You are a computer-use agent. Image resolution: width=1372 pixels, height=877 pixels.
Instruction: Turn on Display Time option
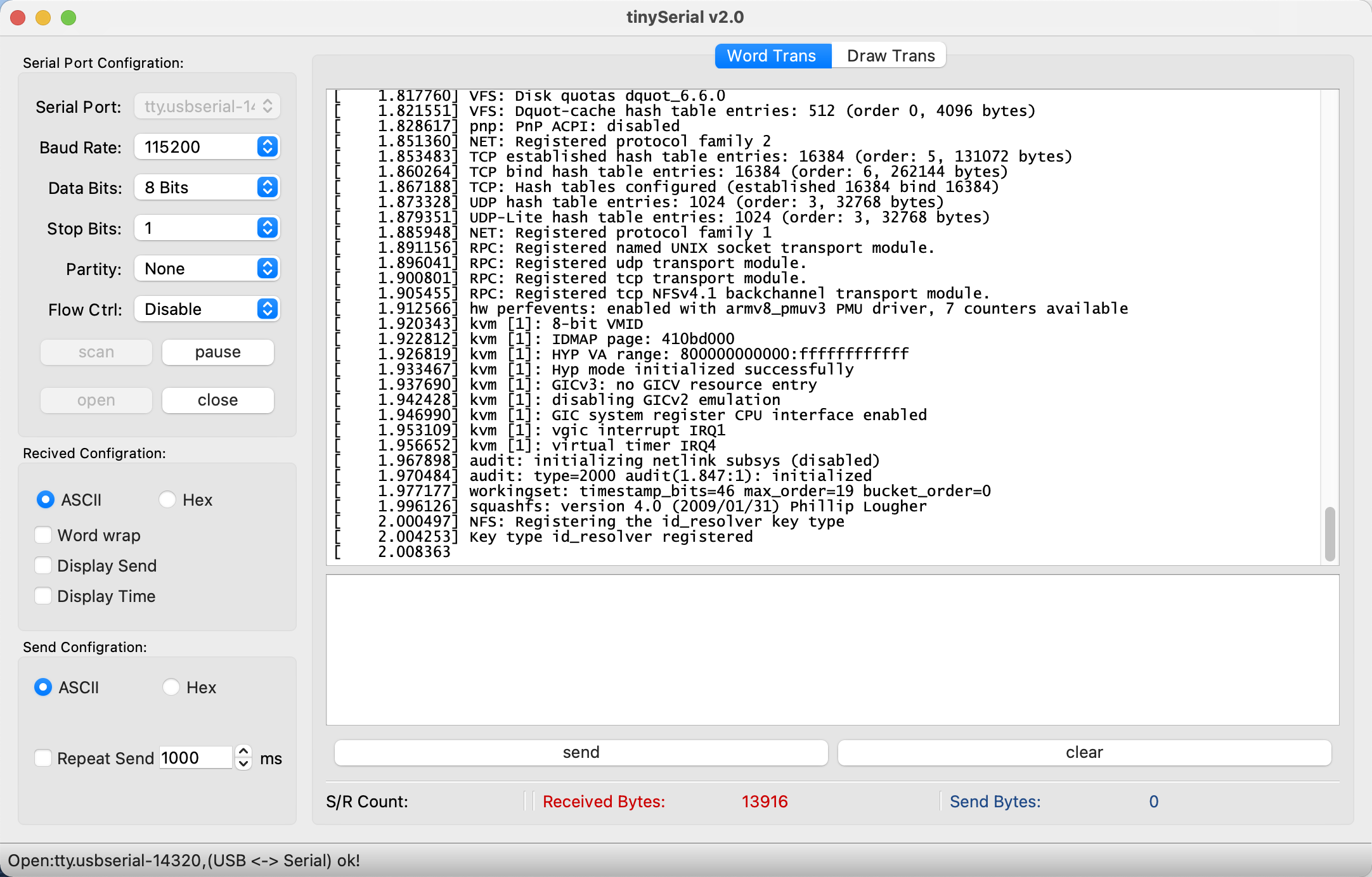coord(43,596)
